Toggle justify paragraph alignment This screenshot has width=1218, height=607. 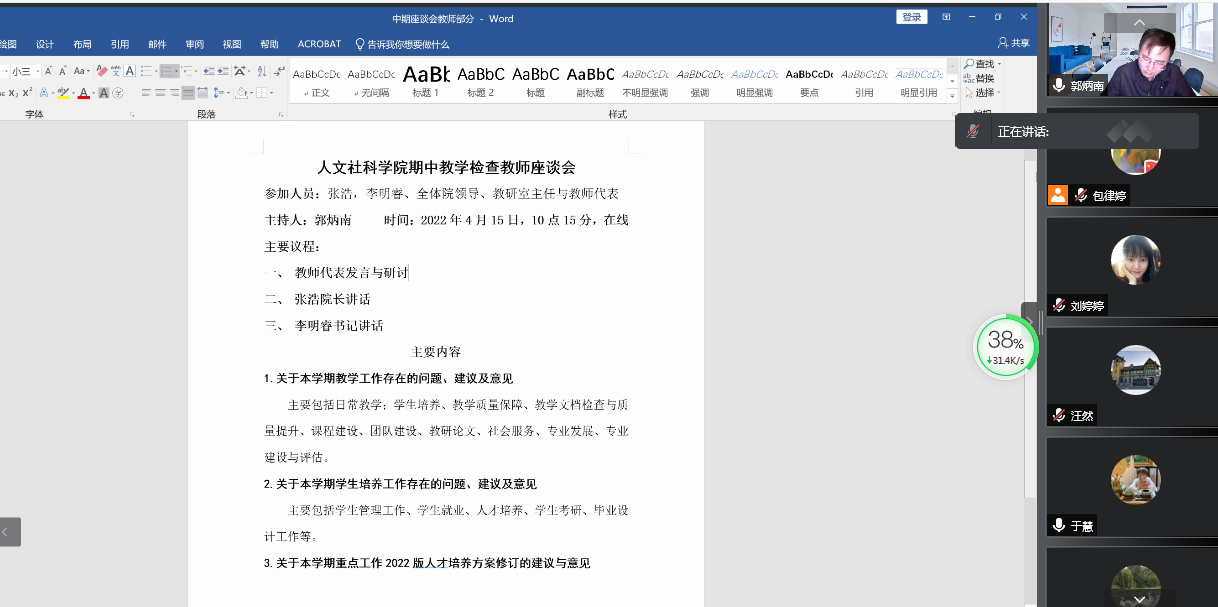(188, 93)
